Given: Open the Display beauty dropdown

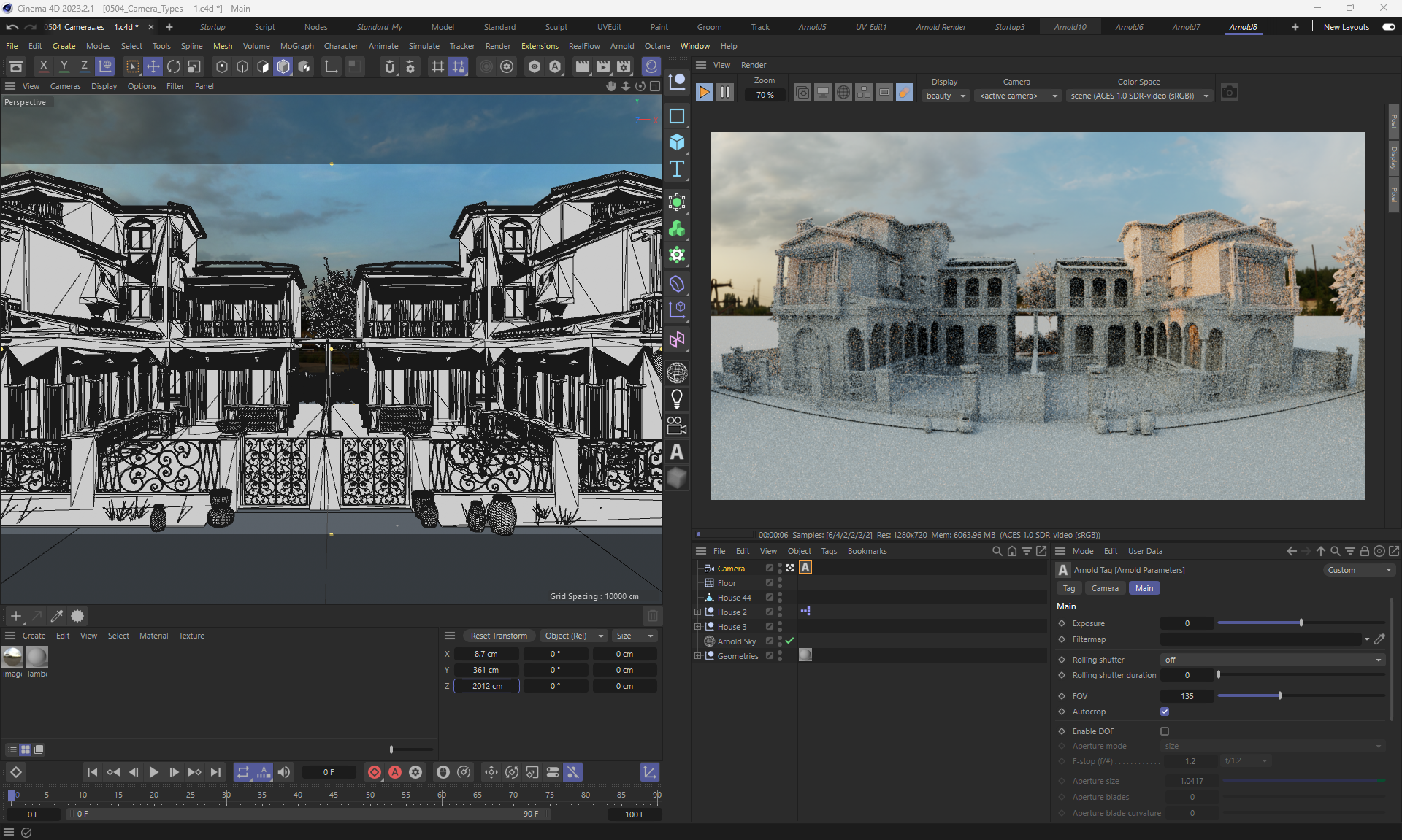Looking at the screenshot, I should click(x=946, y=96).
